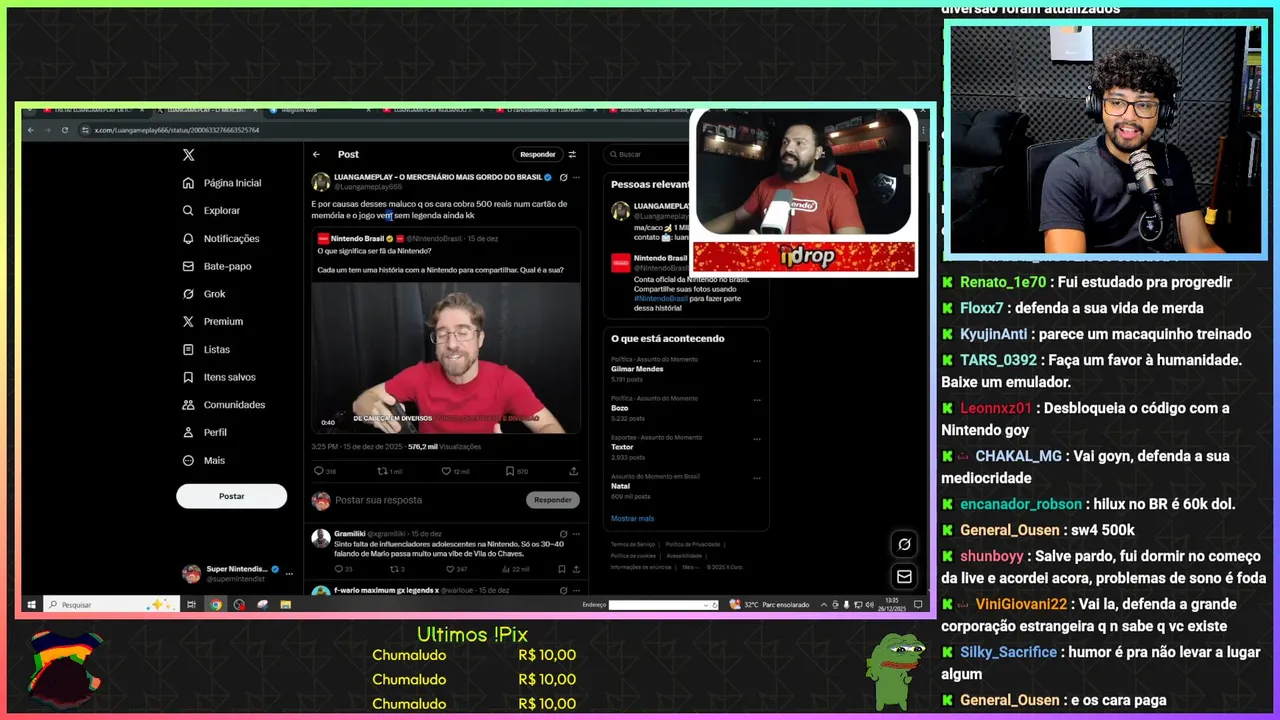Open Página Inicial in the X sidebar
This screenshot has width=1280, height=720.
[222, 183]
